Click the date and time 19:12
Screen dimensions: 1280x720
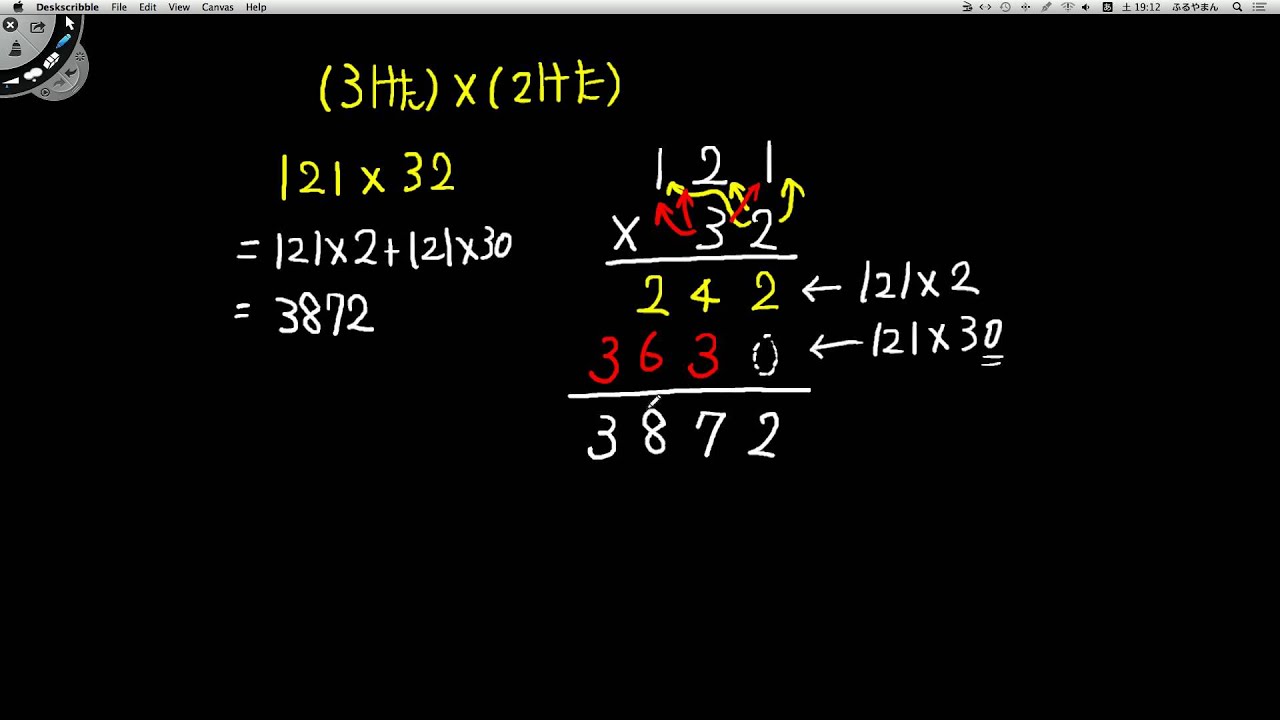[x=1141, y=7]
